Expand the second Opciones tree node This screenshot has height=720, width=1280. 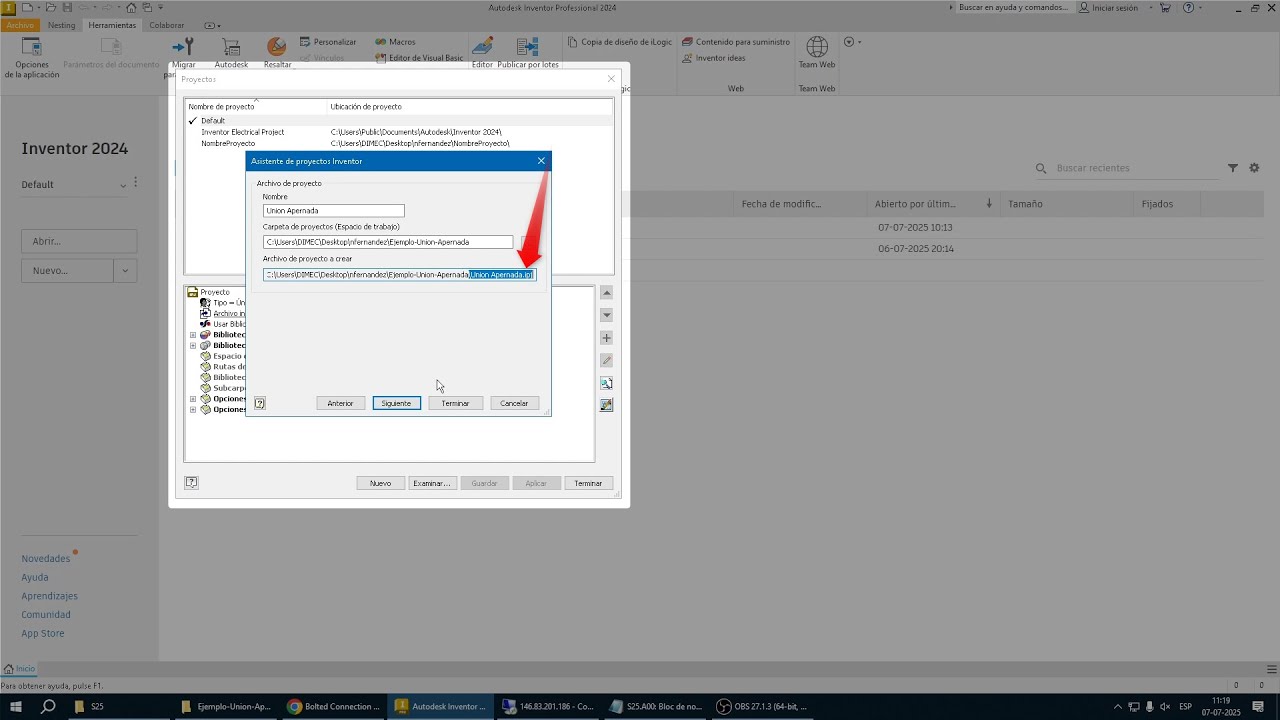point(193,409)
